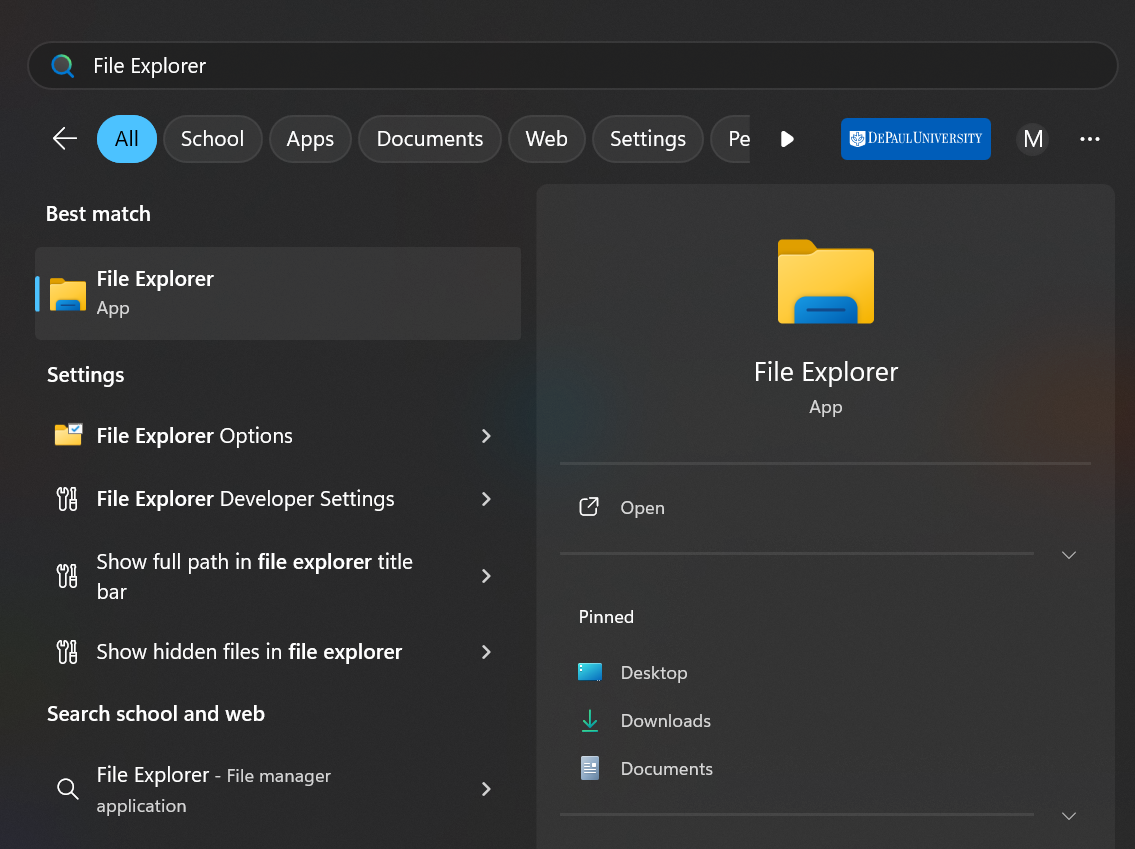Switch to the Apps filter tab
Image resolution: width=1135 pixels, height=849 pixels.
coord(310,139)
